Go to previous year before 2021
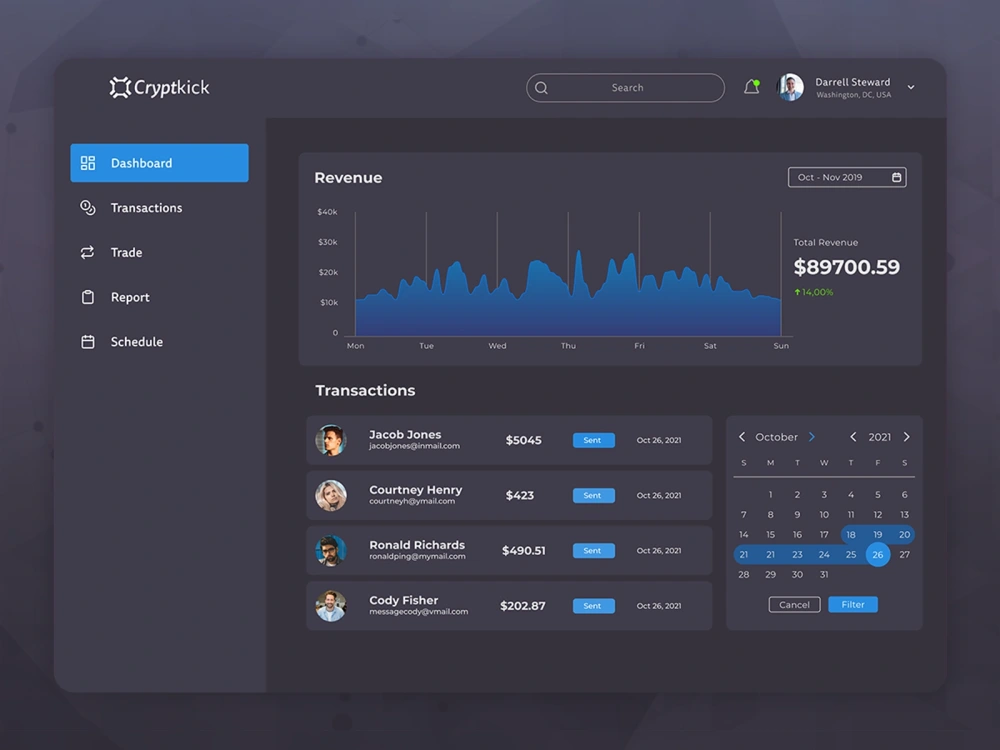This screenshot has width=1000, height=750. 853,437
